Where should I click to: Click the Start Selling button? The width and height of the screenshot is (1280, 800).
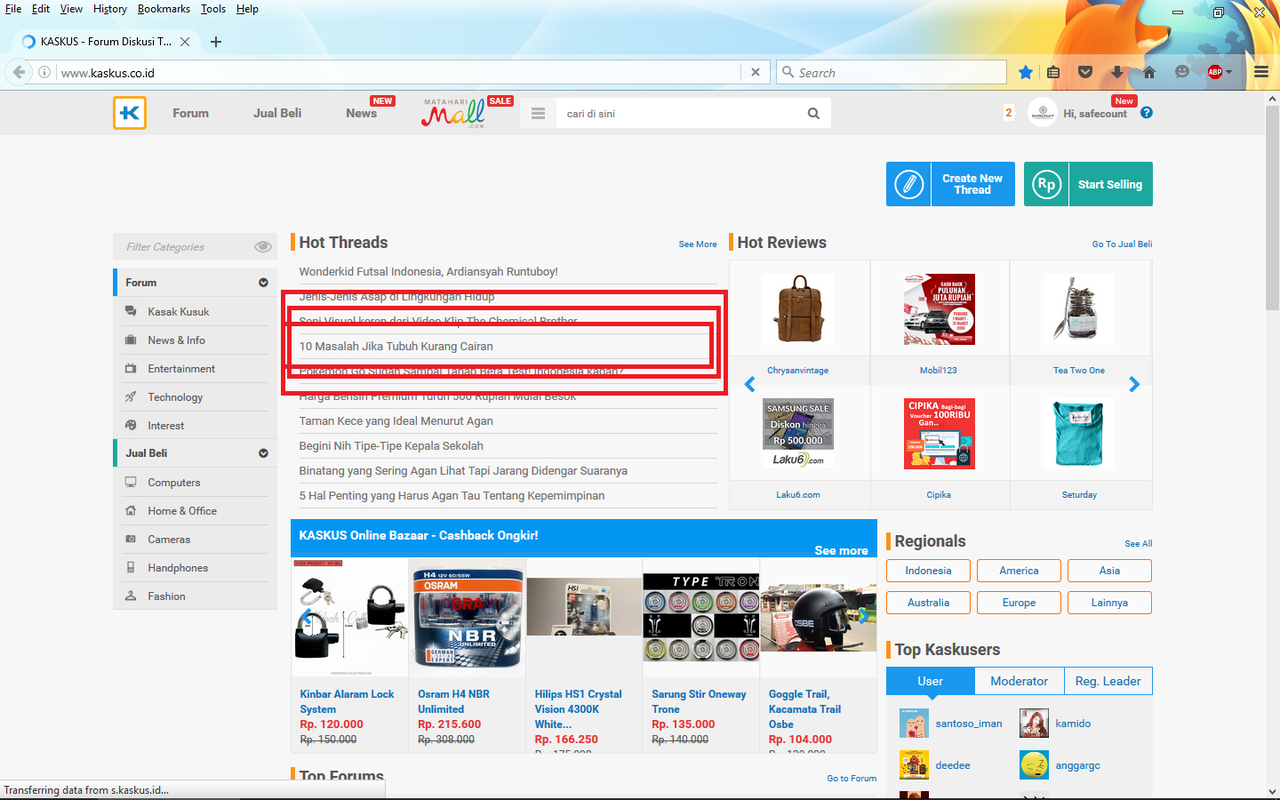click(x=1088, y=184)
